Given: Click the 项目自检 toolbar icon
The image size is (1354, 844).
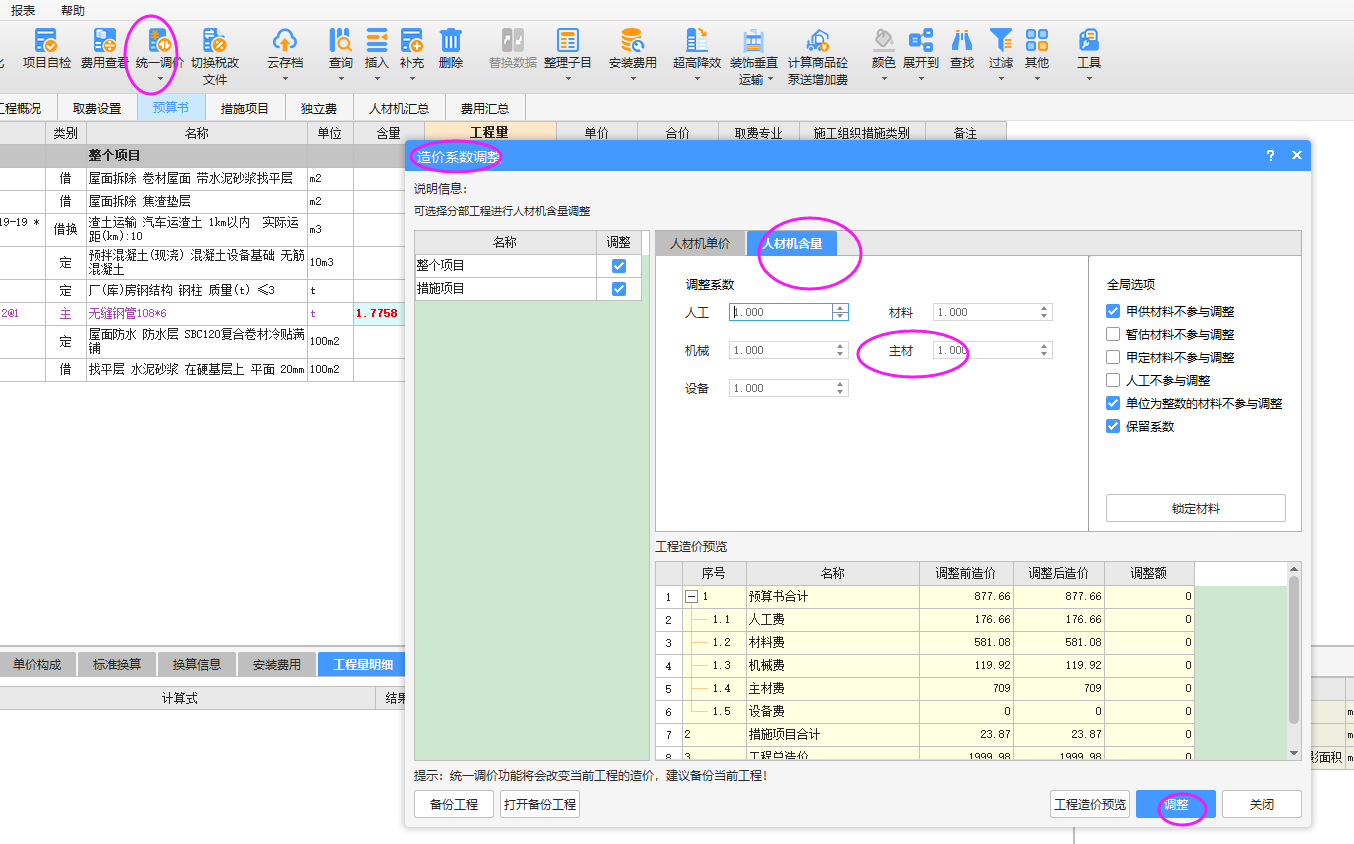Looking at the screenshot, I should click(46, 40).
